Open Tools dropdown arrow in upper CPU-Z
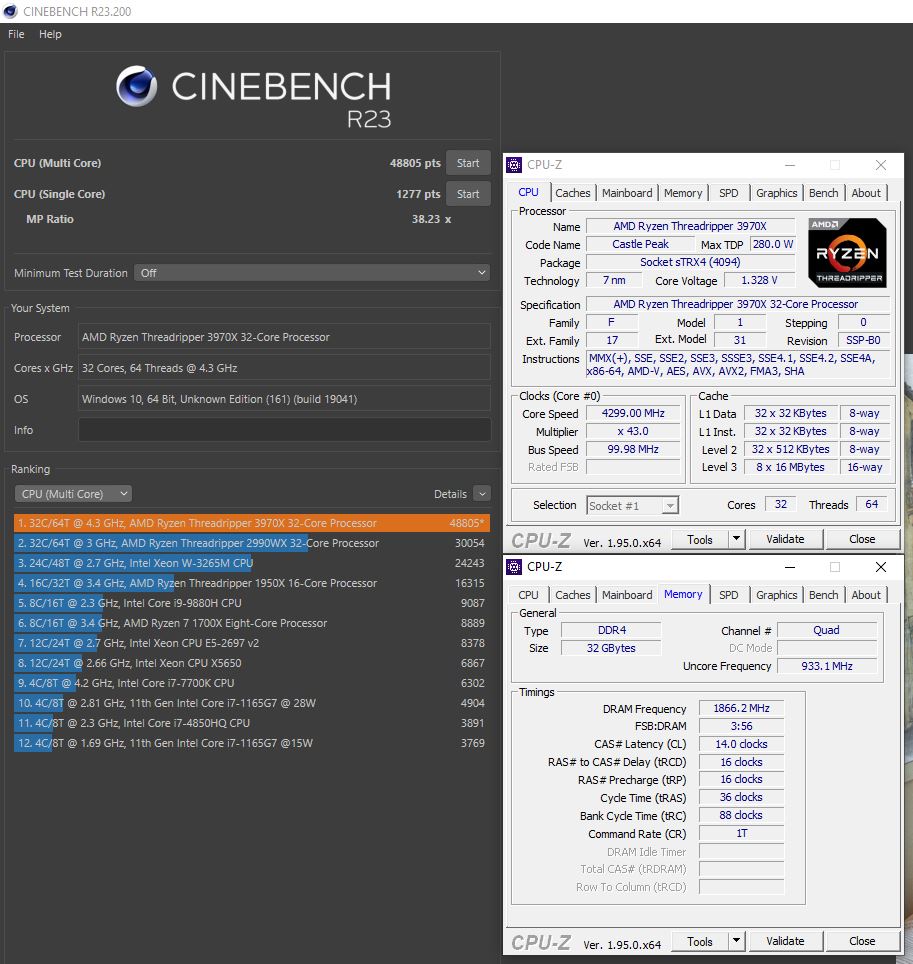 (737, 540)
